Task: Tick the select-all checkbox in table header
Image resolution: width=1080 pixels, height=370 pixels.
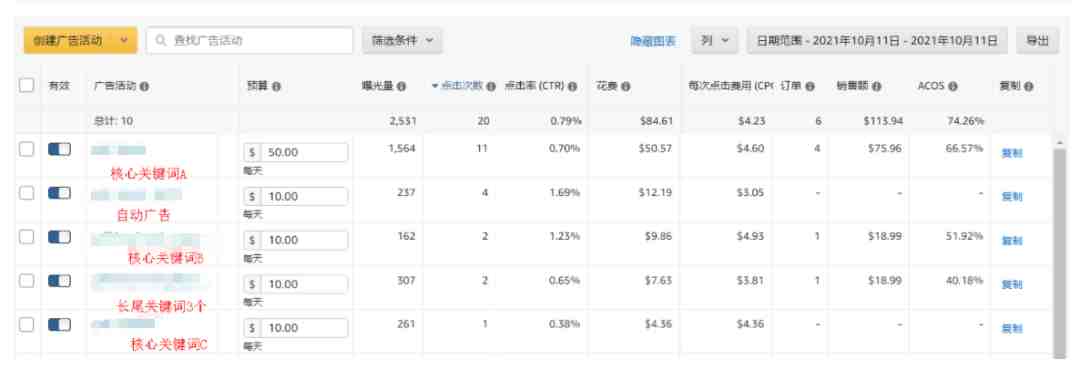Action: tap(26, 85)
